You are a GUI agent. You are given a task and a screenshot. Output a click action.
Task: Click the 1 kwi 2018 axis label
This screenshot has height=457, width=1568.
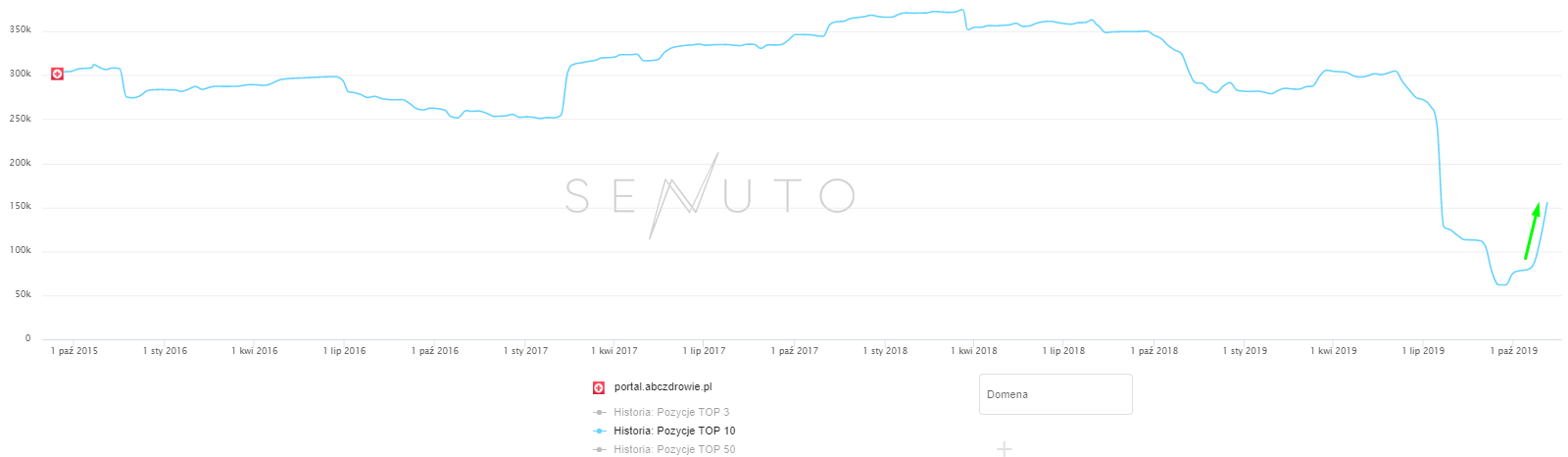(974, 351)
